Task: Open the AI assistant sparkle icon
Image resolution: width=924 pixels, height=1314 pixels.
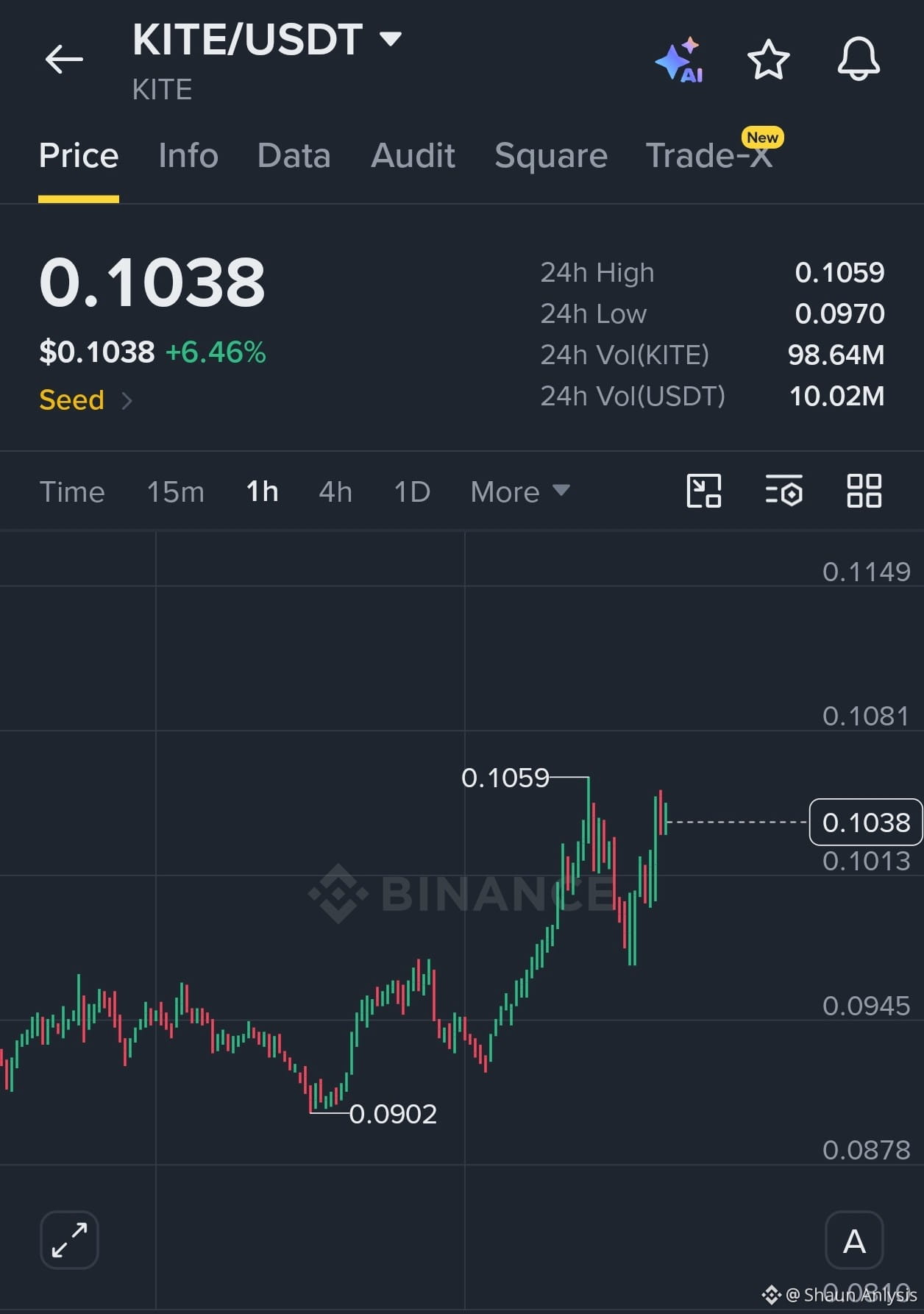Action: [680, 60]
